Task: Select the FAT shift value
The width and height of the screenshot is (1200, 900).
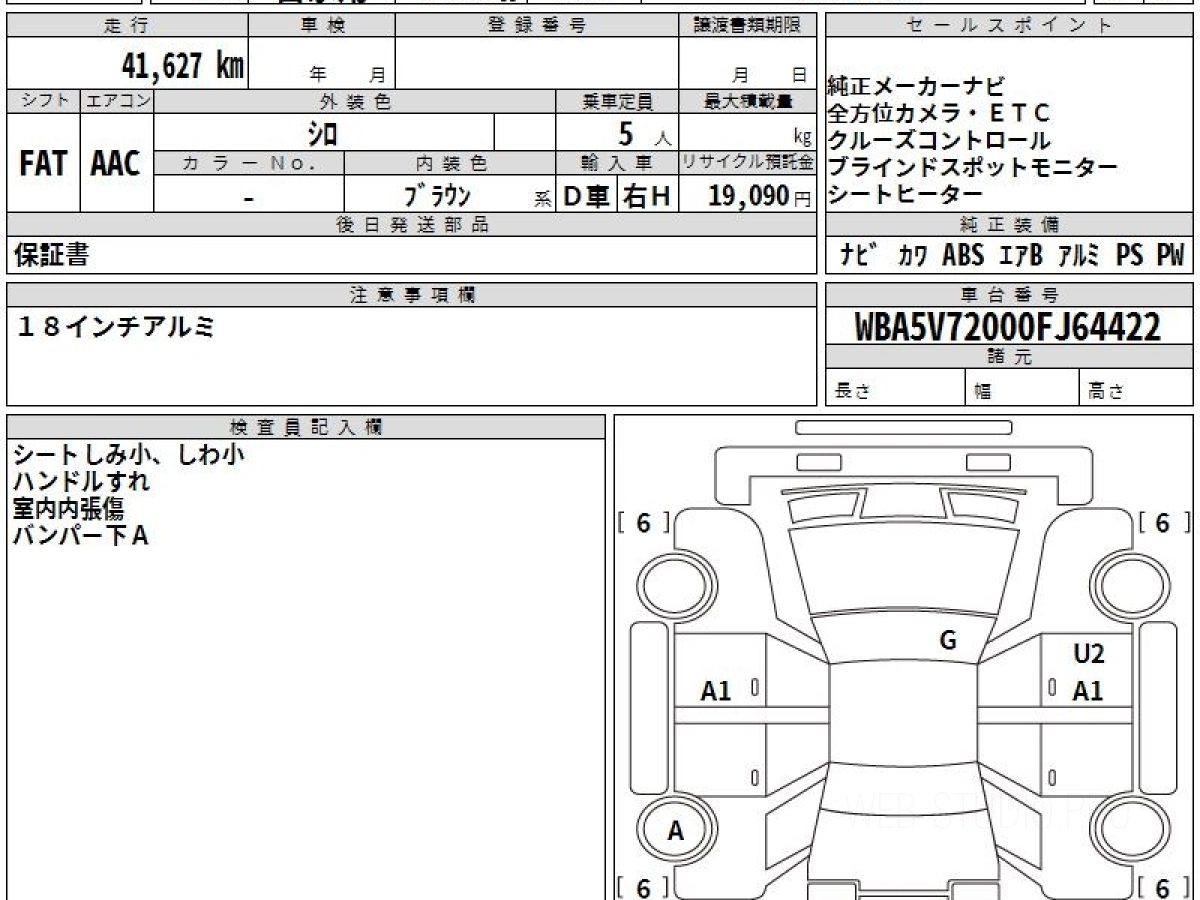Action: click(43, 164)
